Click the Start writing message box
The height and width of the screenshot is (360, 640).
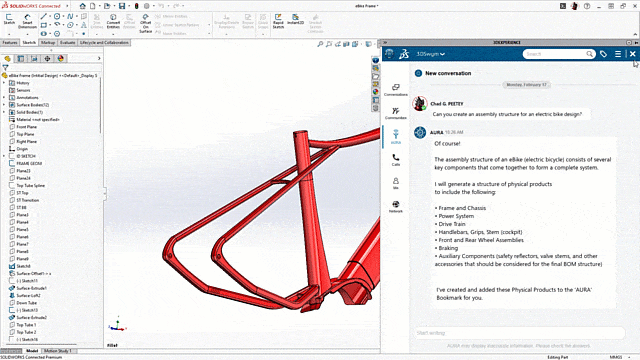pyautogui.click(x=520, y=333)
